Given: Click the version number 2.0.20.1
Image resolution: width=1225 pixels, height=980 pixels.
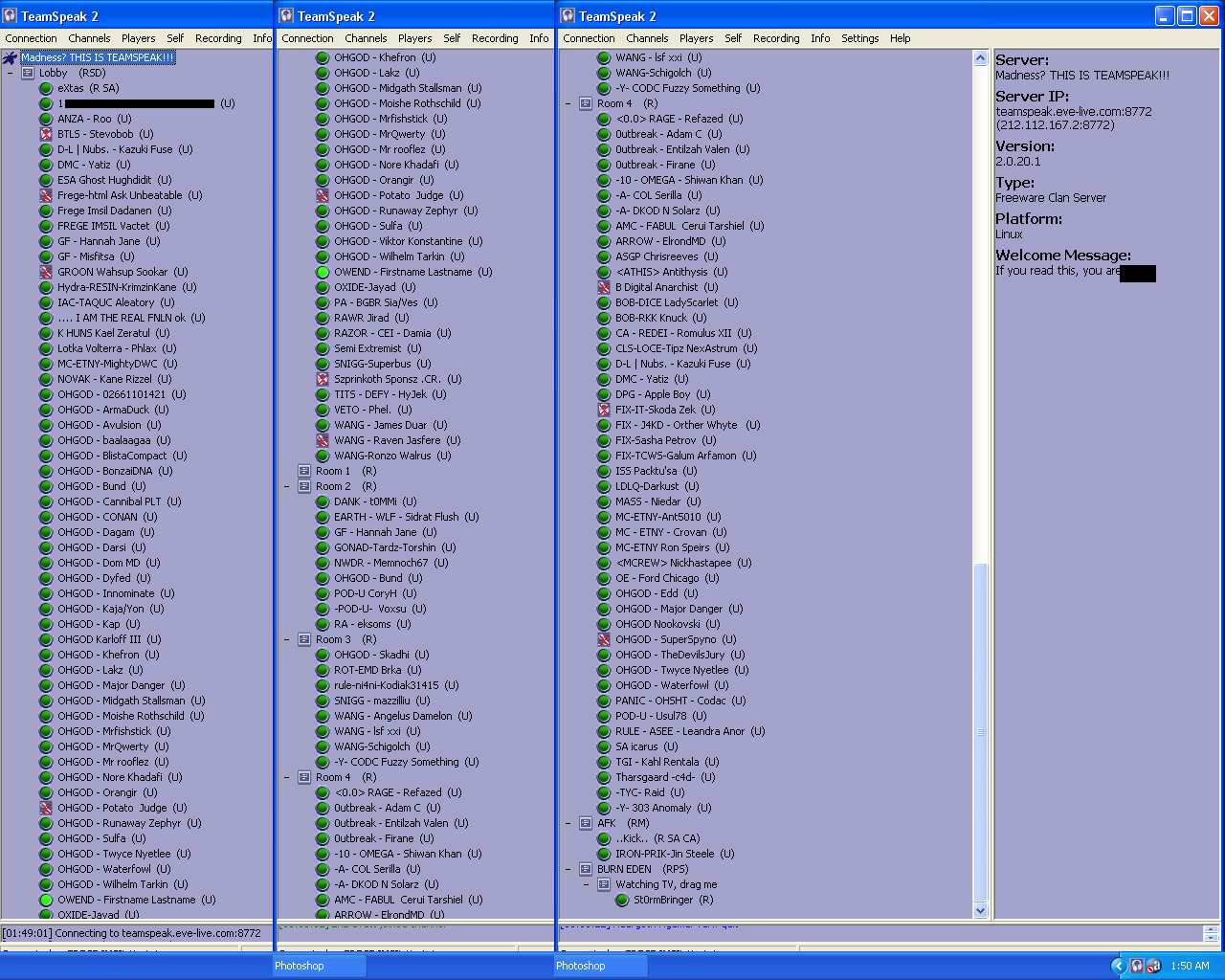Looking at the screenshot, I should coord(1018,161).
